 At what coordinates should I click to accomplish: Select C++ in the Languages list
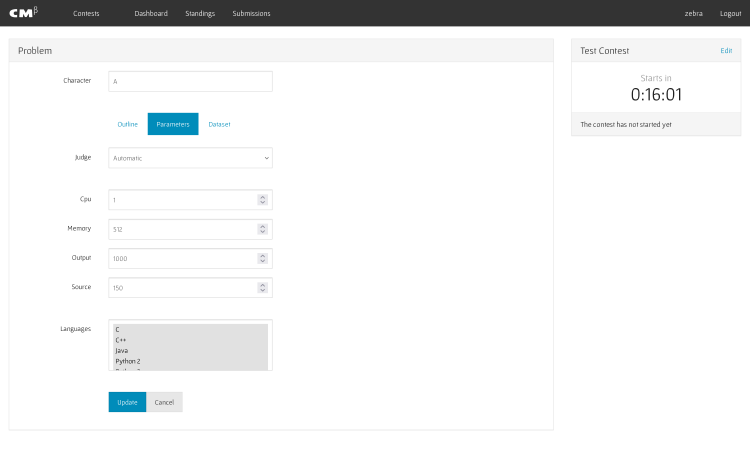coord(121,340)
